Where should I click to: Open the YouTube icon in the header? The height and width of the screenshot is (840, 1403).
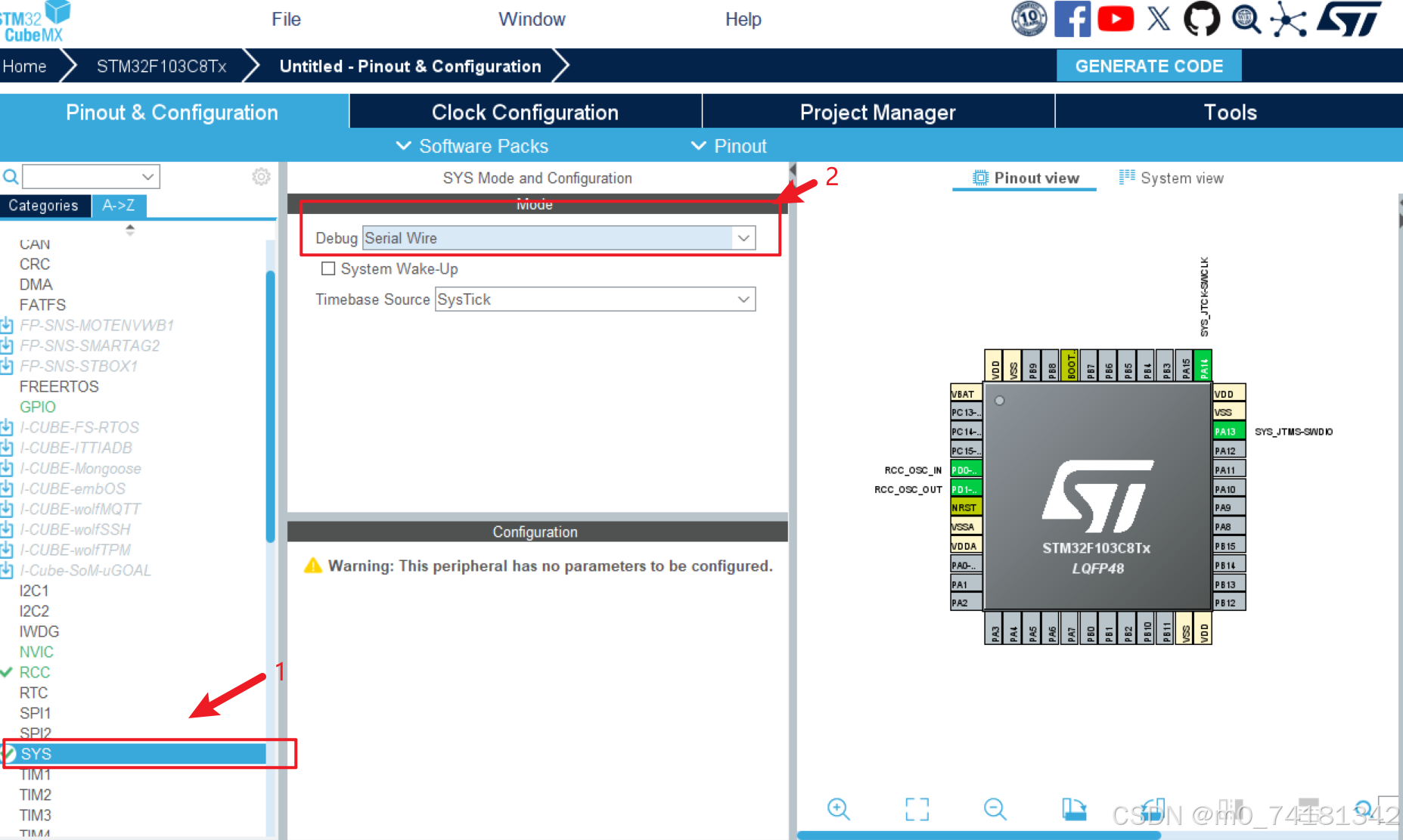point(1116,19)
